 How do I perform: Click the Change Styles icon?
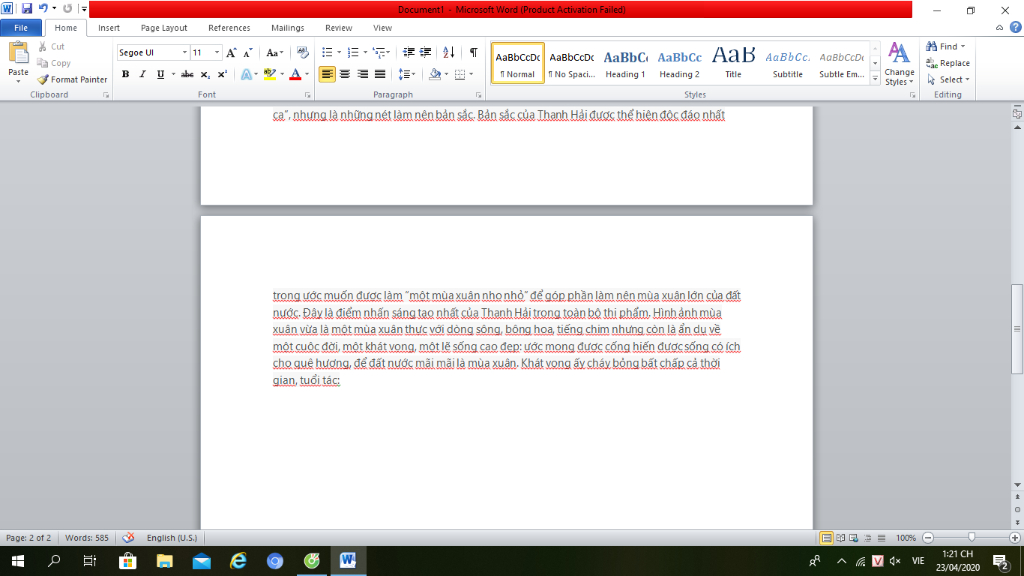[x=899, y=63]
